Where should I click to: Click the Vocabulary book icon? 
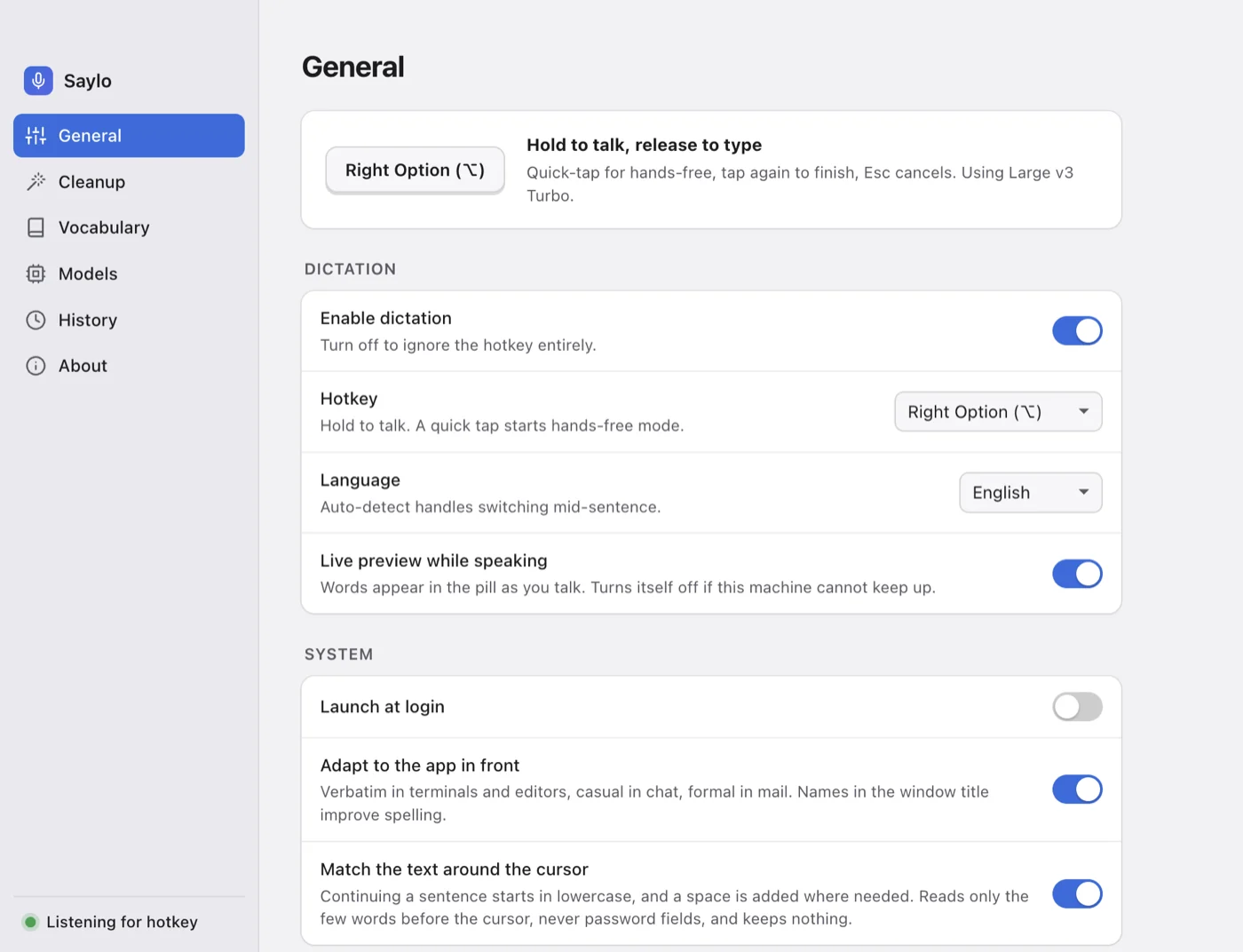click(x=36, y=228)
